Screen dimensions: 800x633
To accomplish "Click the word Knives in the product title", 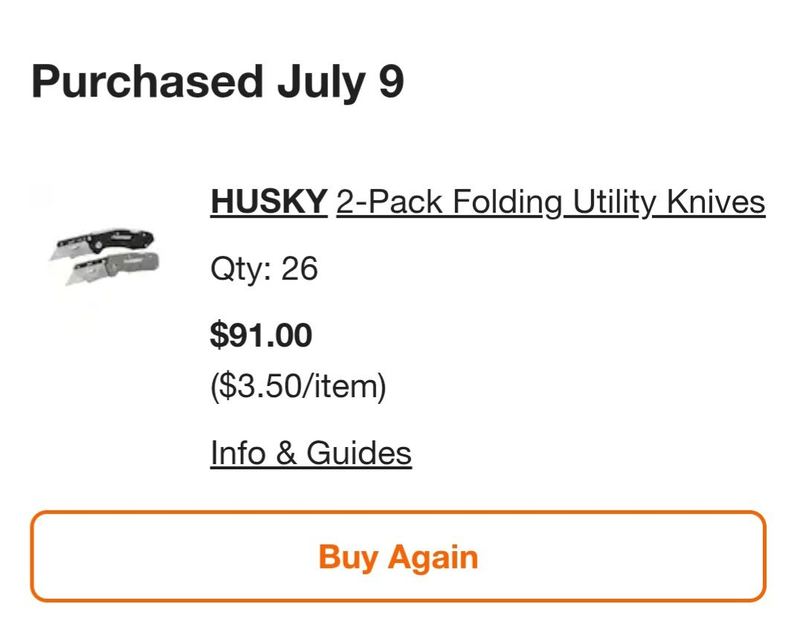I will click(x=716, y=202).
